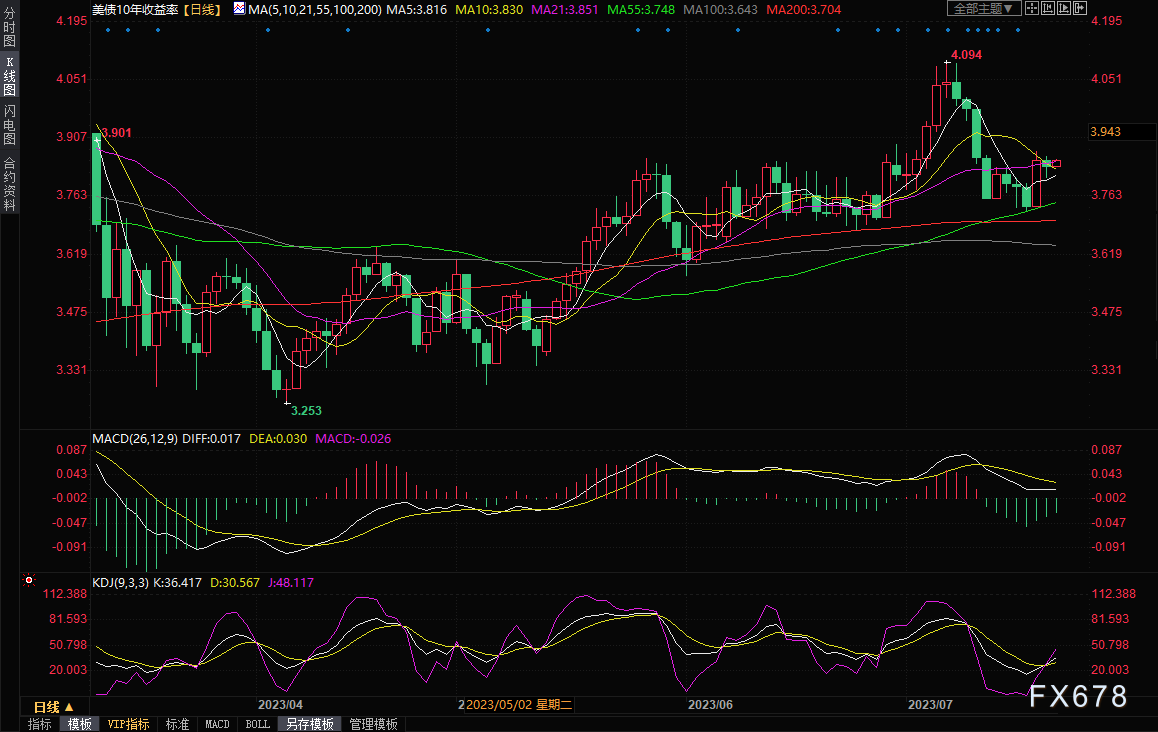Viewport: 1158px width, 732px height.
Task: Click the 3.901 starting price label
Action: click(x=116, y=133)
